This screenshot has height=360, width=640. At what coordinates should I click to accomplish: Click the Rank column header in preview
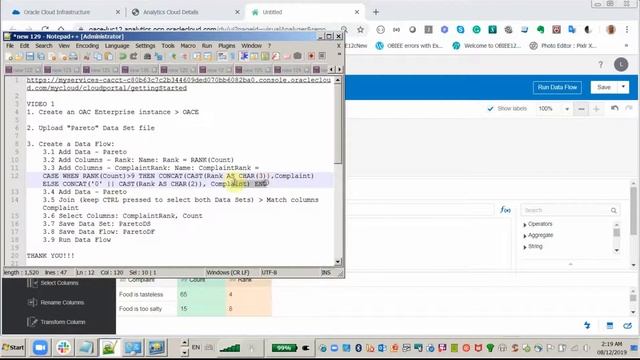coord(248,280)
